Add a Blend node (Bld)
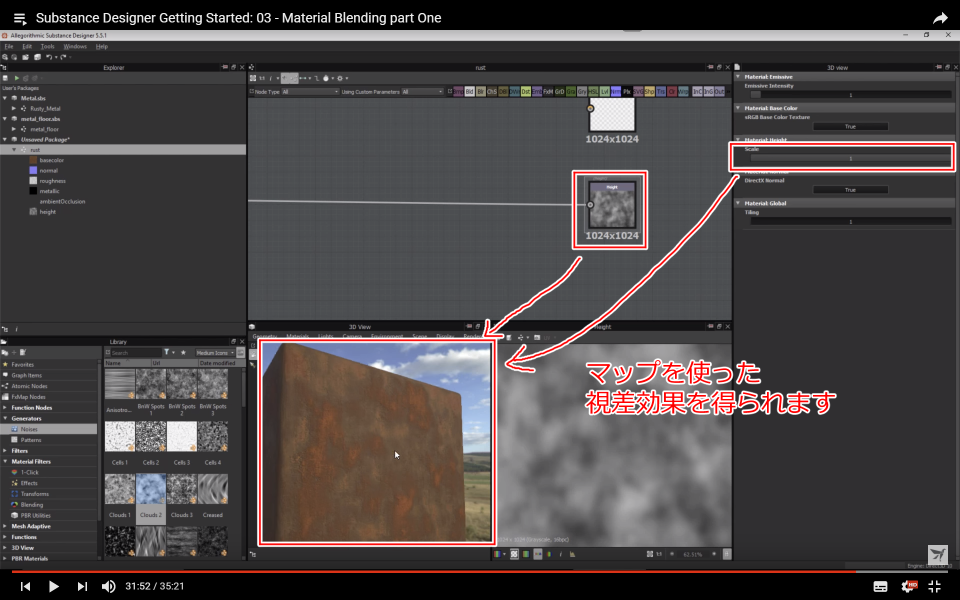Viewport: 960px width, 600px height. click(470, 92)
